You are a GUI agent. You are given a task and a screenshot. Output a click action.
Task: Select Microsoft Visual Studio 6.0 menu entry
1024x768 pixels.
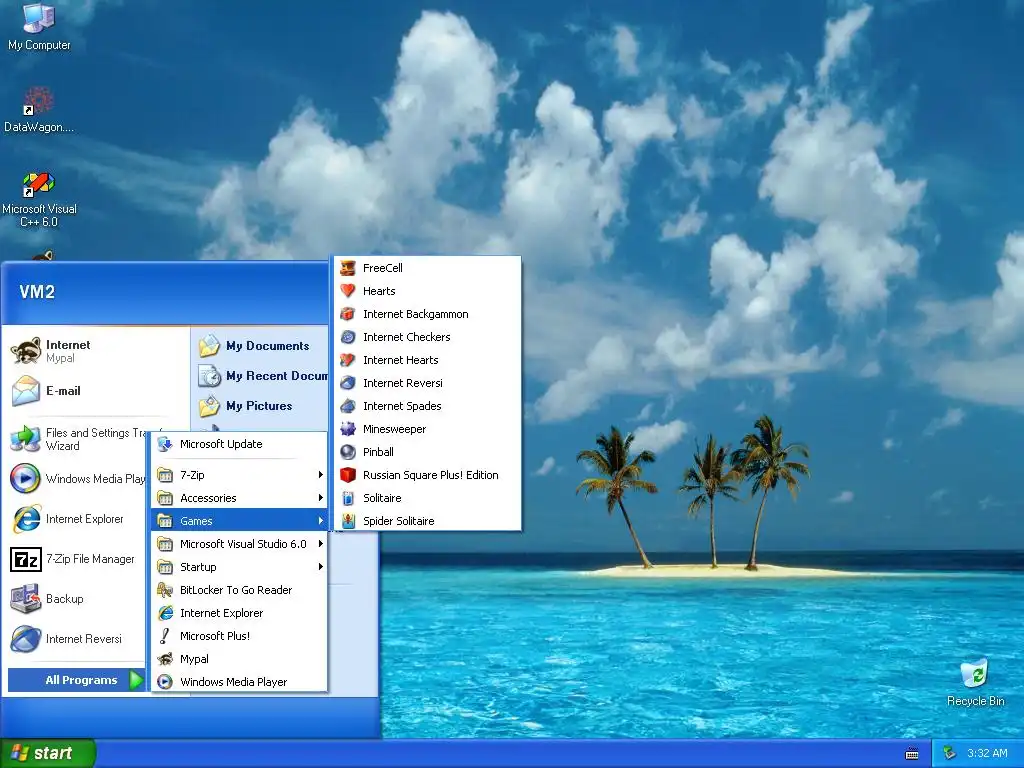point(239,543)
